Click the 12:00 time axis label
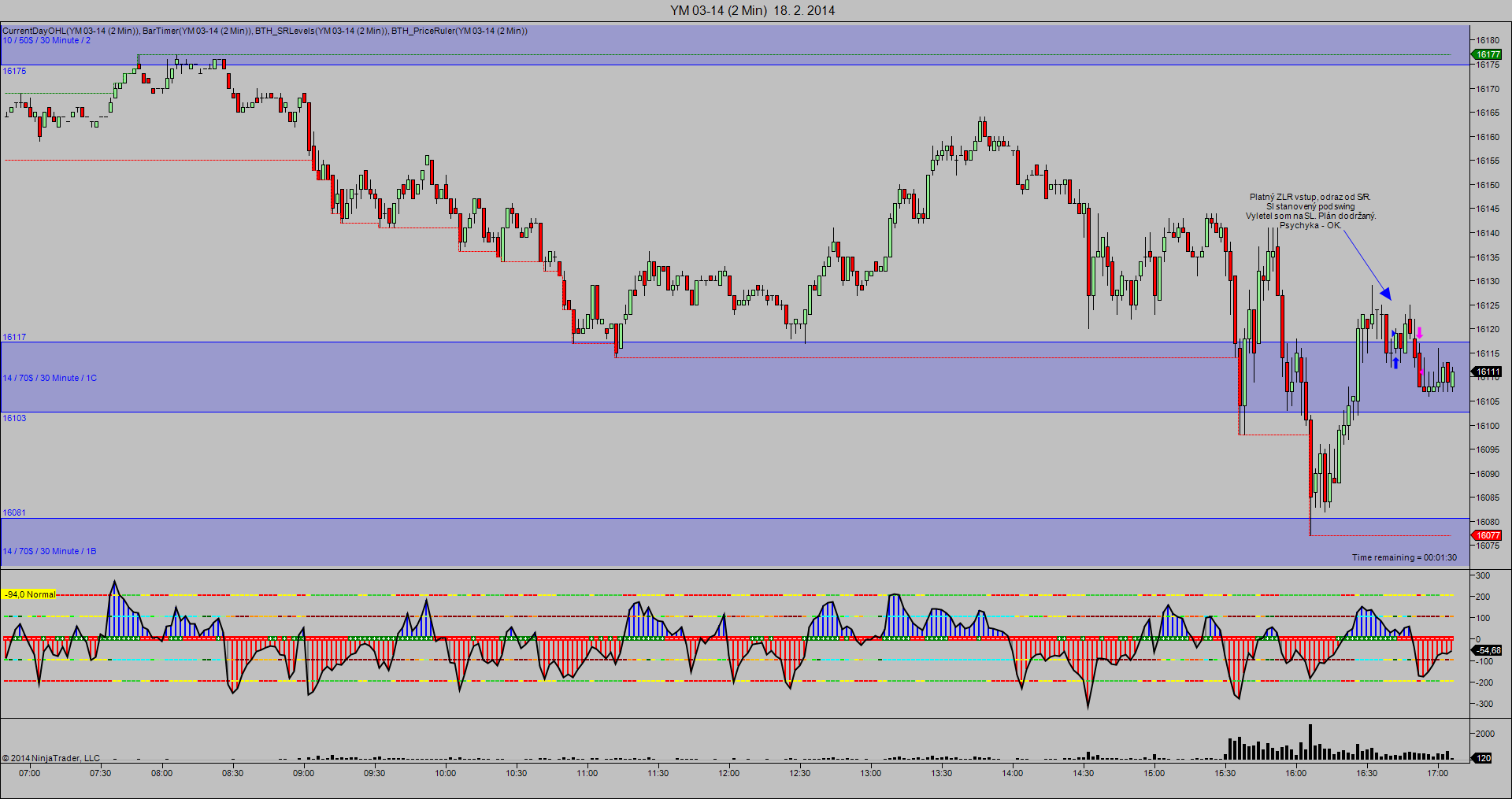1512x799 pixels. pos(728,773)
